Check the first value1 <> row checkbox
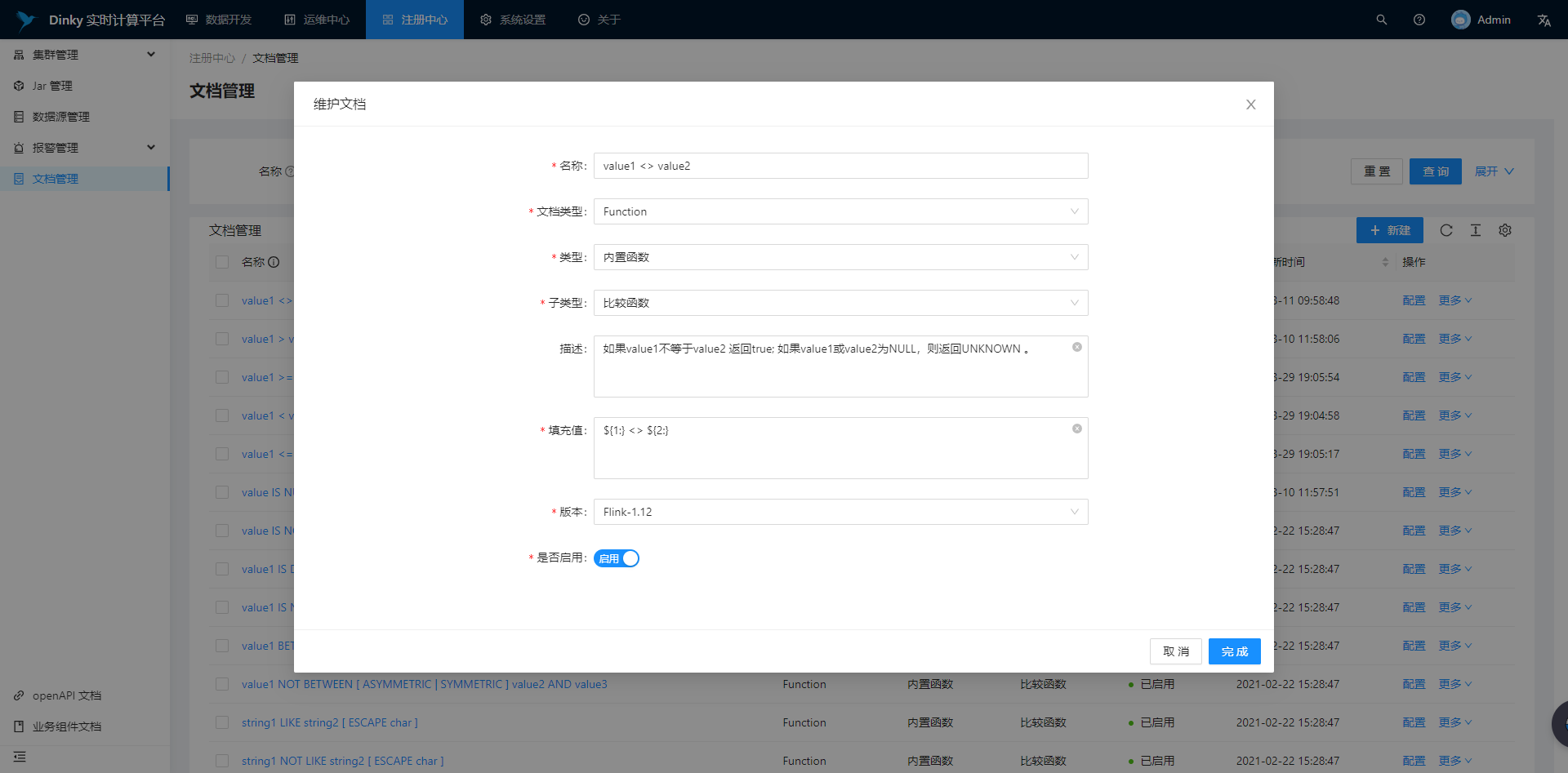 (x=222, y=300)
